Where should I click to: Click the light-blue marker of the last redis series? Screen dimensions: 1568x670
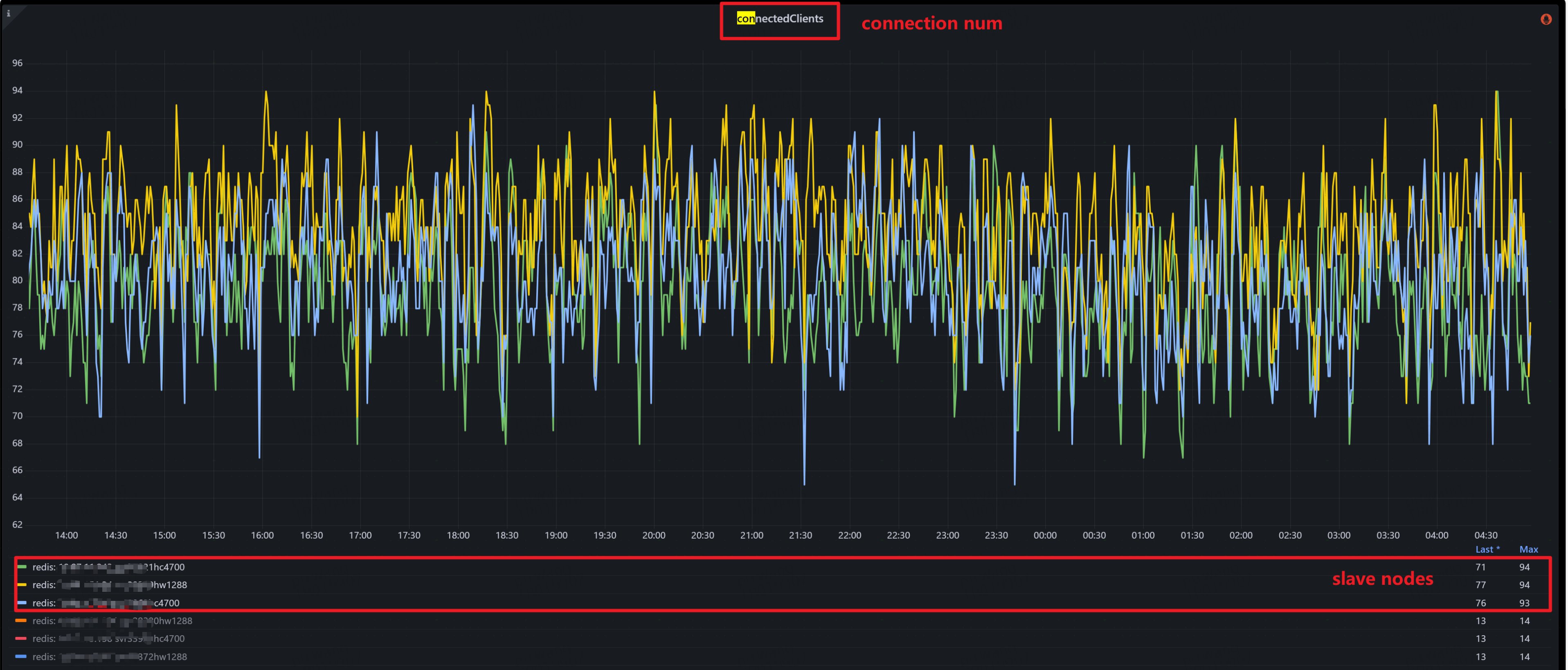tap(22, 657)
